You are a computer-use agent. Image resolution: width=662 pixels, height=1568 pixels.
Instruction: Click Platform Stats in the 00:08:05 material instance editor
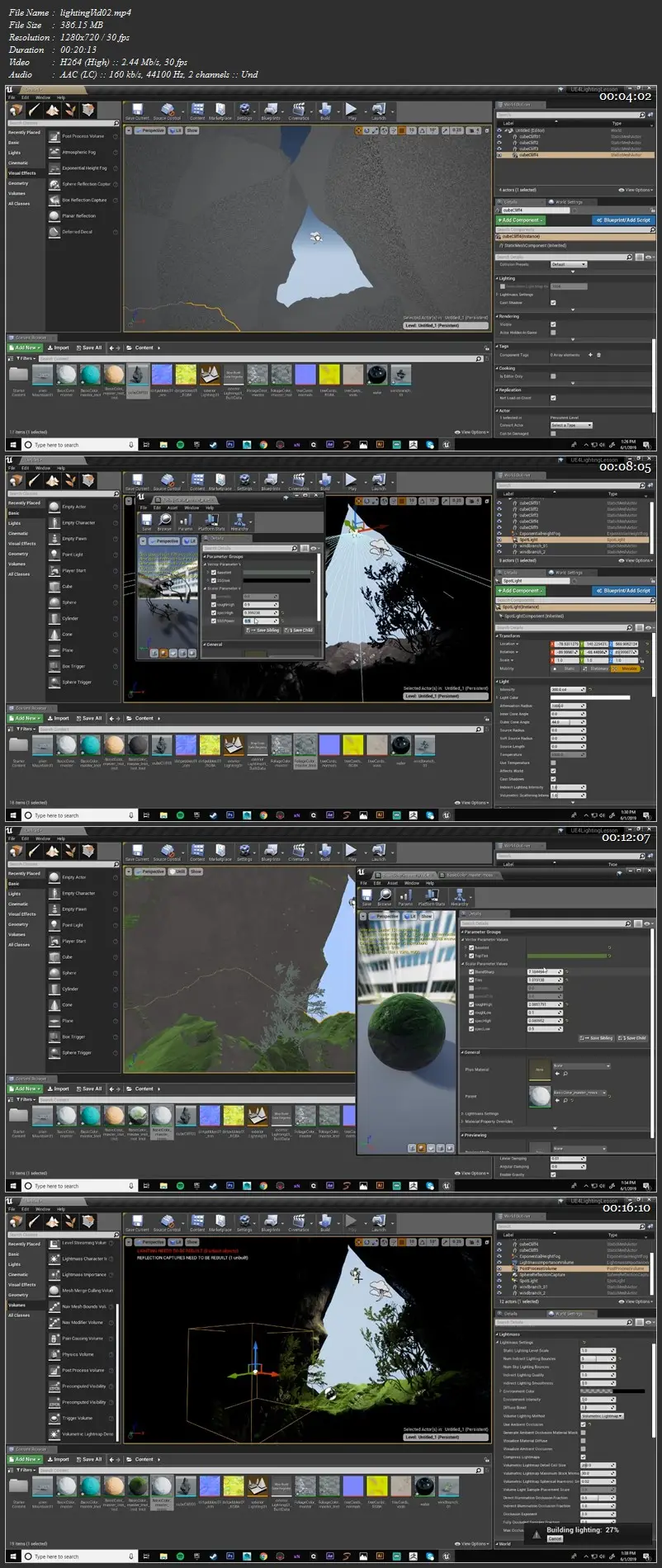click(x=211, y=522)
